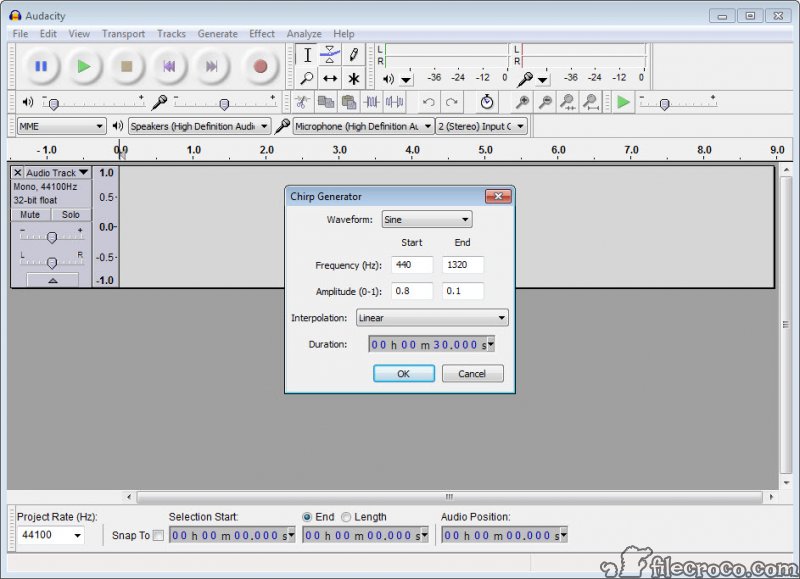Click the Zoom Out magnifier icon

tap(545, 103)
